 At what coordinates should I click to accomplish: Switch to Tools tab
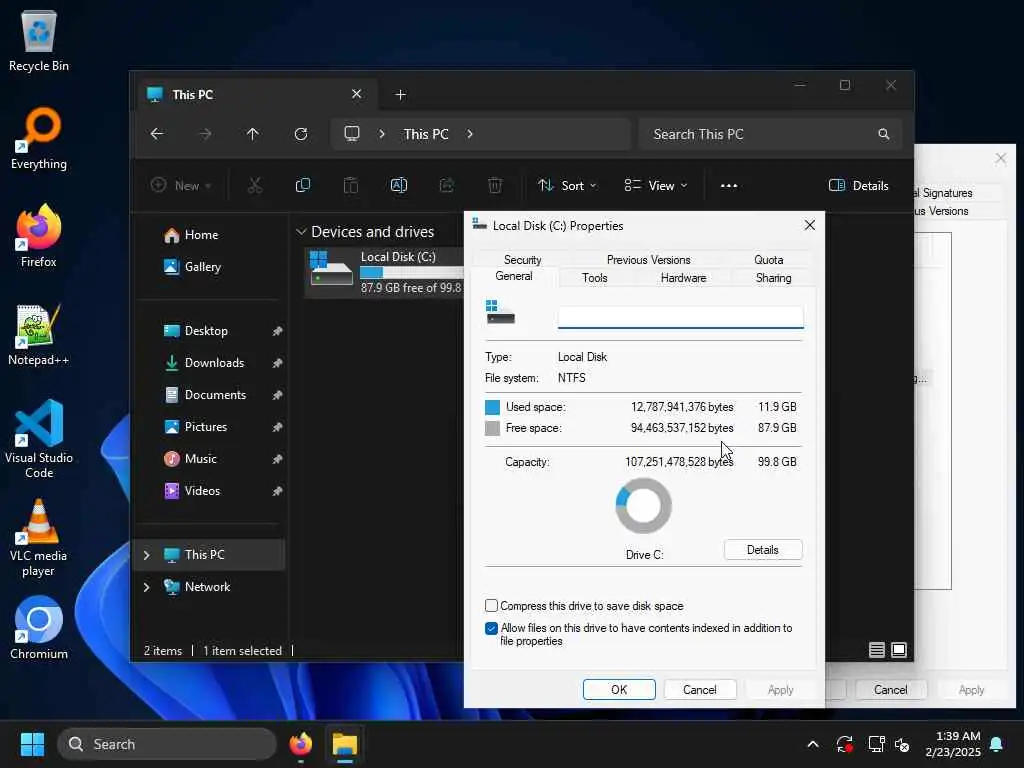(594, 278)
